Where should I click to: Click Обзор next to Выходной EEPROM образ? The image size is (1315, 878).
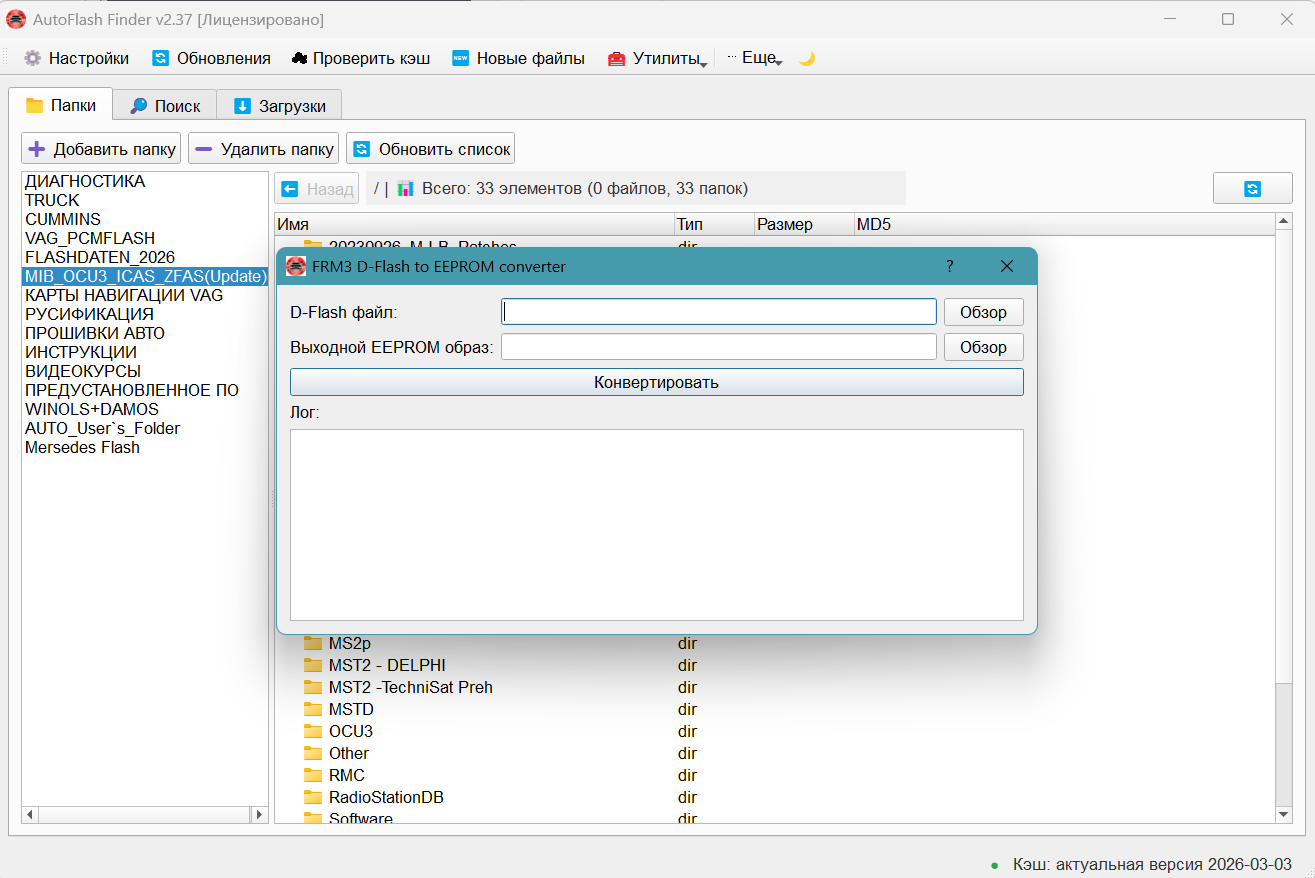click(983, 347)
